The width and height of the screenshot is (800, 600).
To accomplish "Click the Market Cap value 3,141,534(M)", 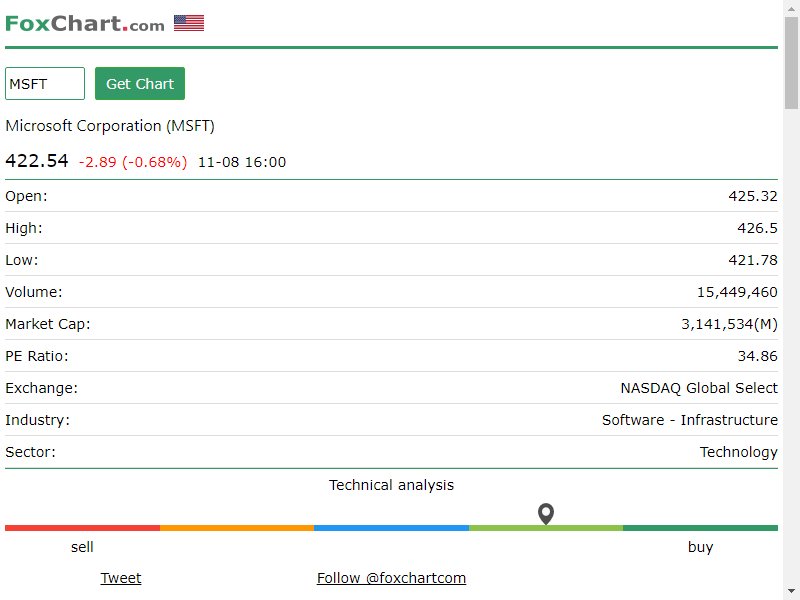I will (x=729, y=324).
